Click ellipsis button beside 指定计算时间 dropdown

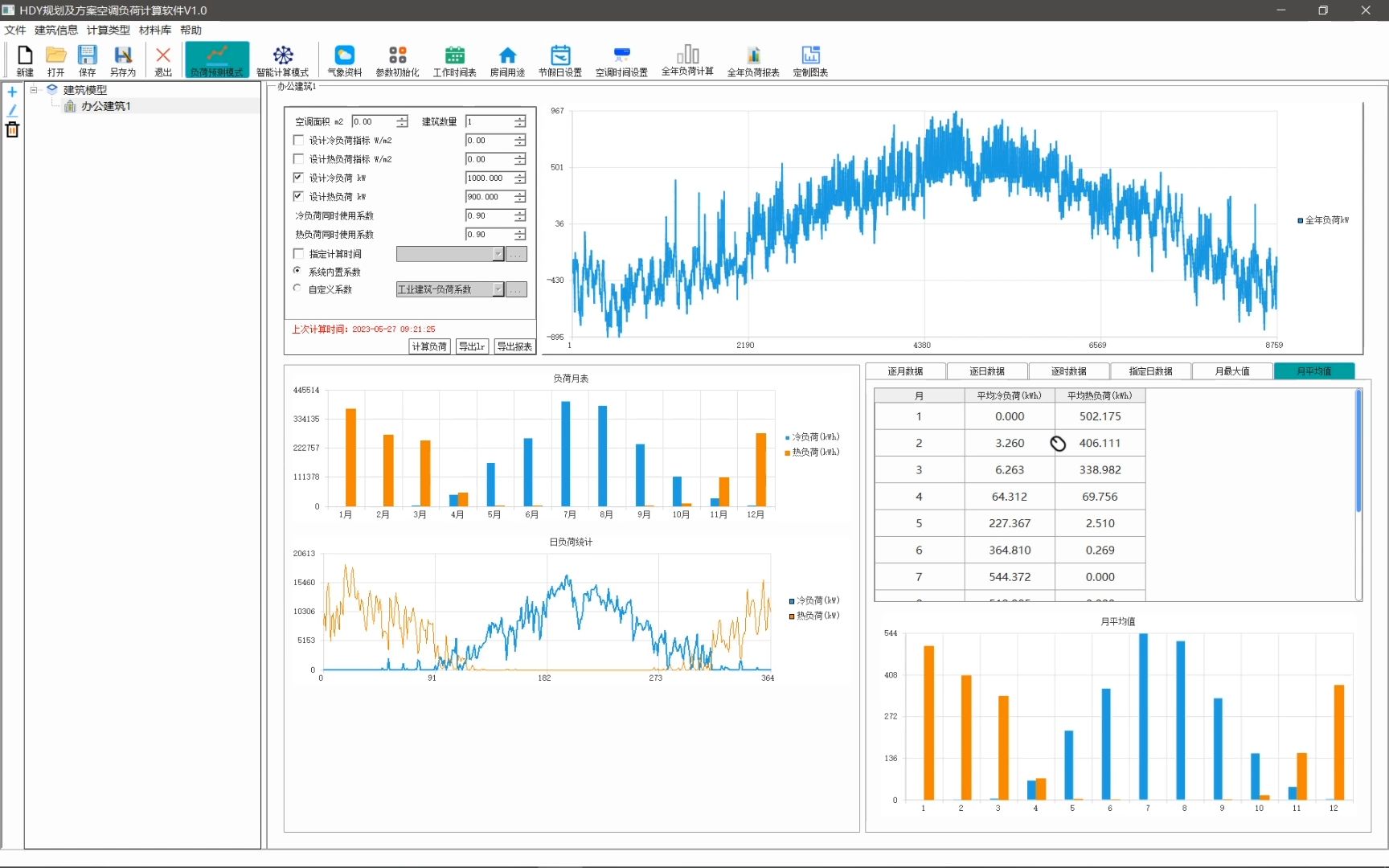[x=516, y=254]
